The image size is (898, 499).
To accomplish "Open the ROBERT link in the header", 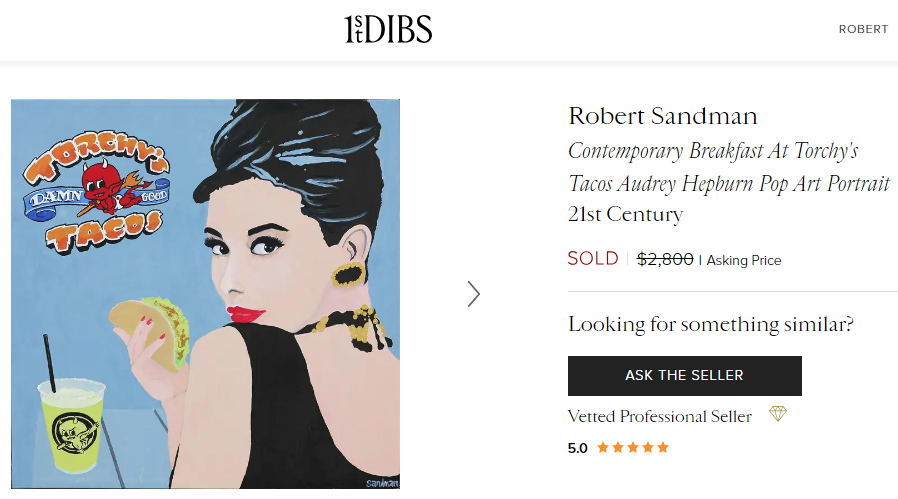I will point(863,29).
